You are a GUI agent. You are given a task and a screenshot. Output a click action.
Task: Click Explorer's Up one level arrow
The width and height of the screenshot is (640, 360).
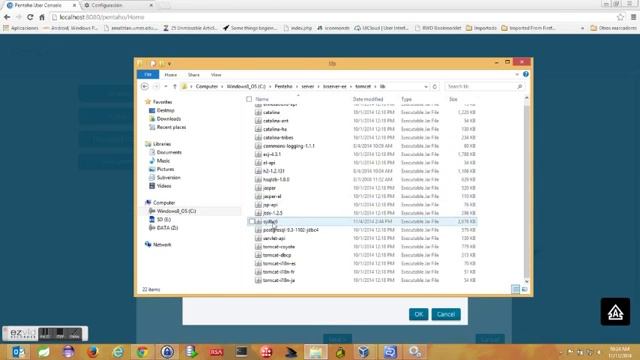click(x=175, y=87)
